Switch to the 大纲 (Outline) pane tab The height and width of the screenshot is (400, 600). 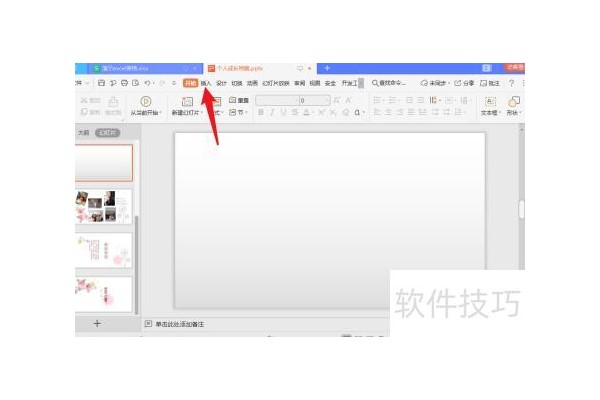point(83,132)
